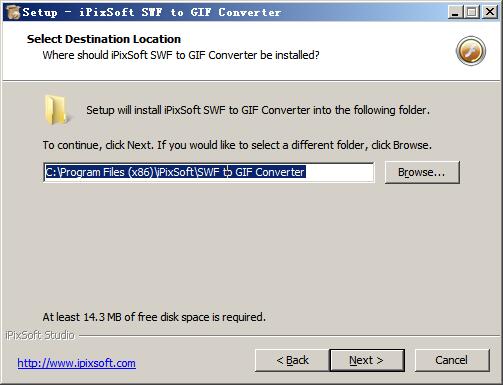
Task: Click the setup icon in the title bar
Action: coord(13,12)
